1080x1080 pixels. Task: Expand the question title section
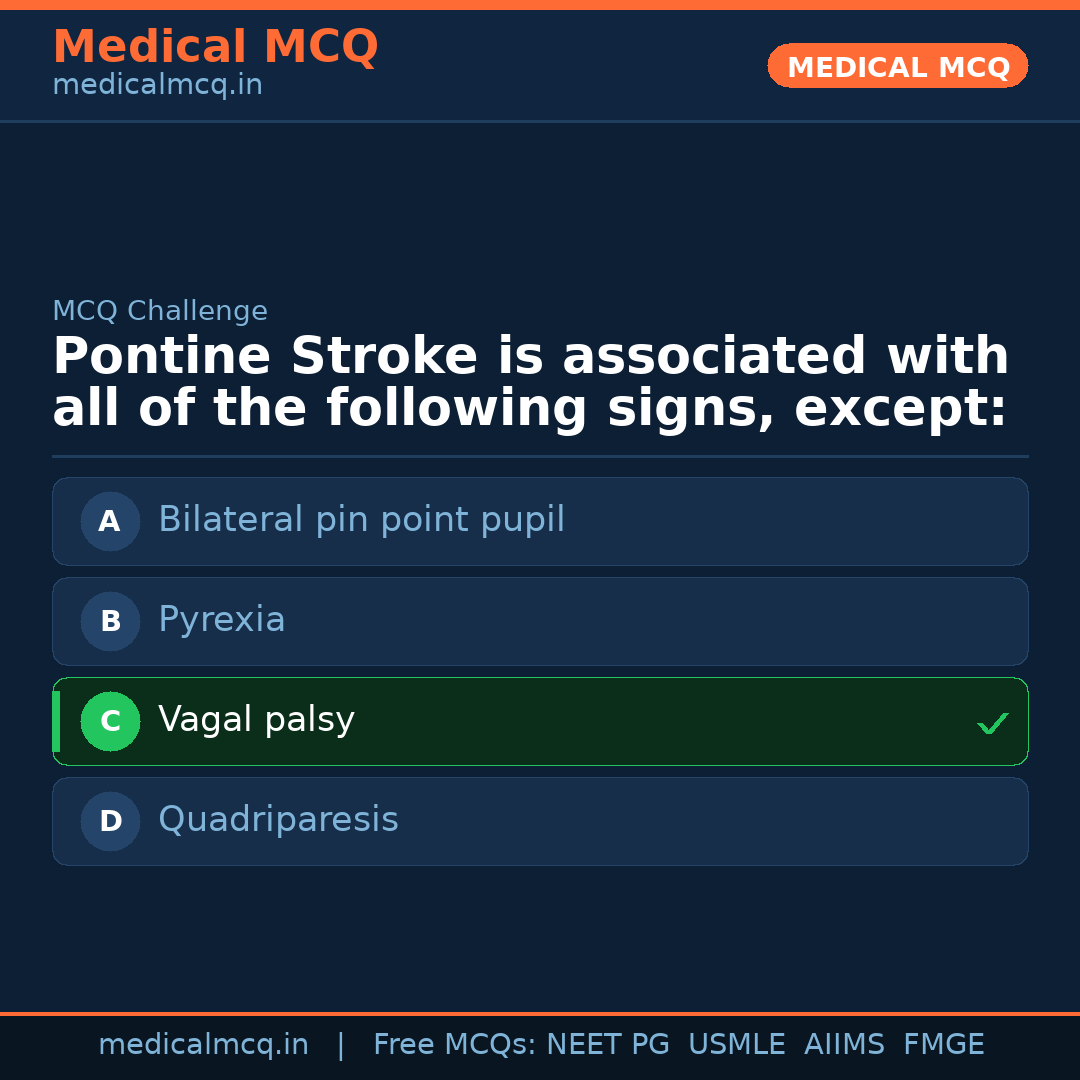click(530, 380)
